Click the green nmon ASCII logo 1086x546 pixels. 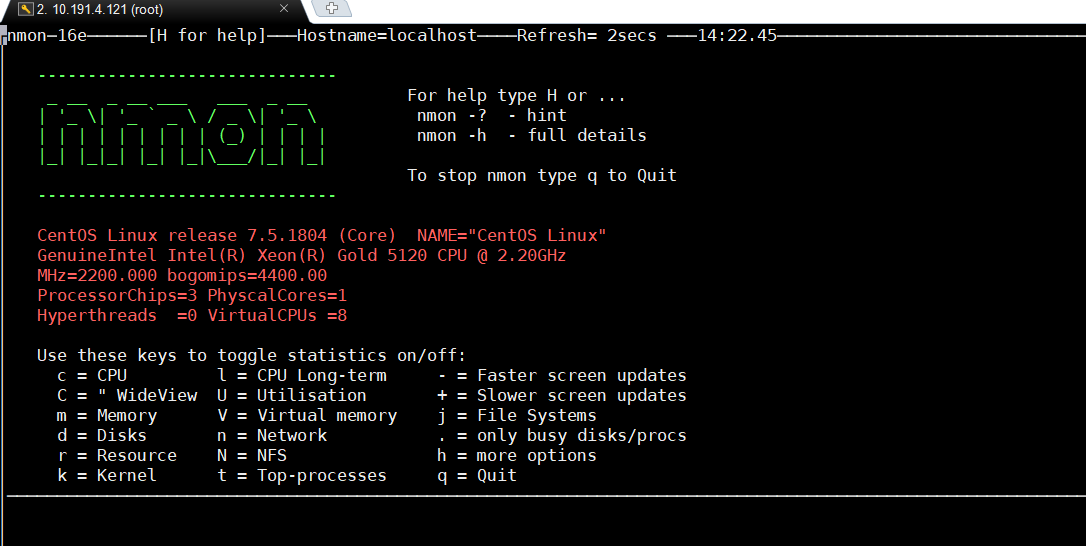(182, 134)
